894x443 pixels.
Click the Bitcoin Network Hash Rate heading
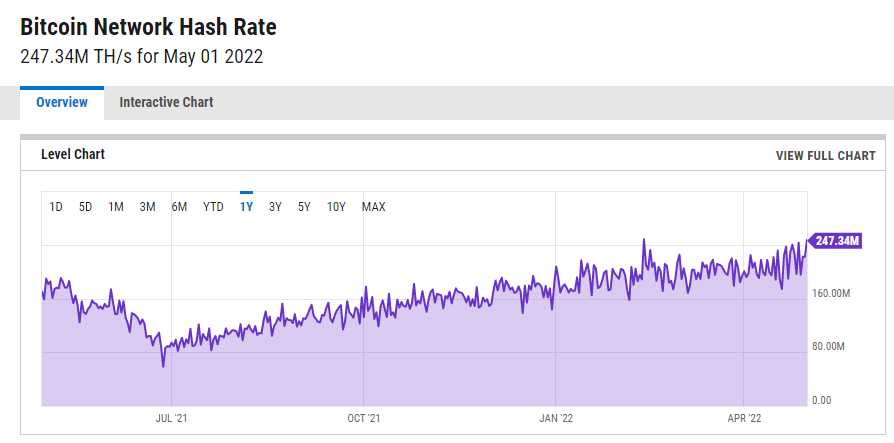[148, 27]
